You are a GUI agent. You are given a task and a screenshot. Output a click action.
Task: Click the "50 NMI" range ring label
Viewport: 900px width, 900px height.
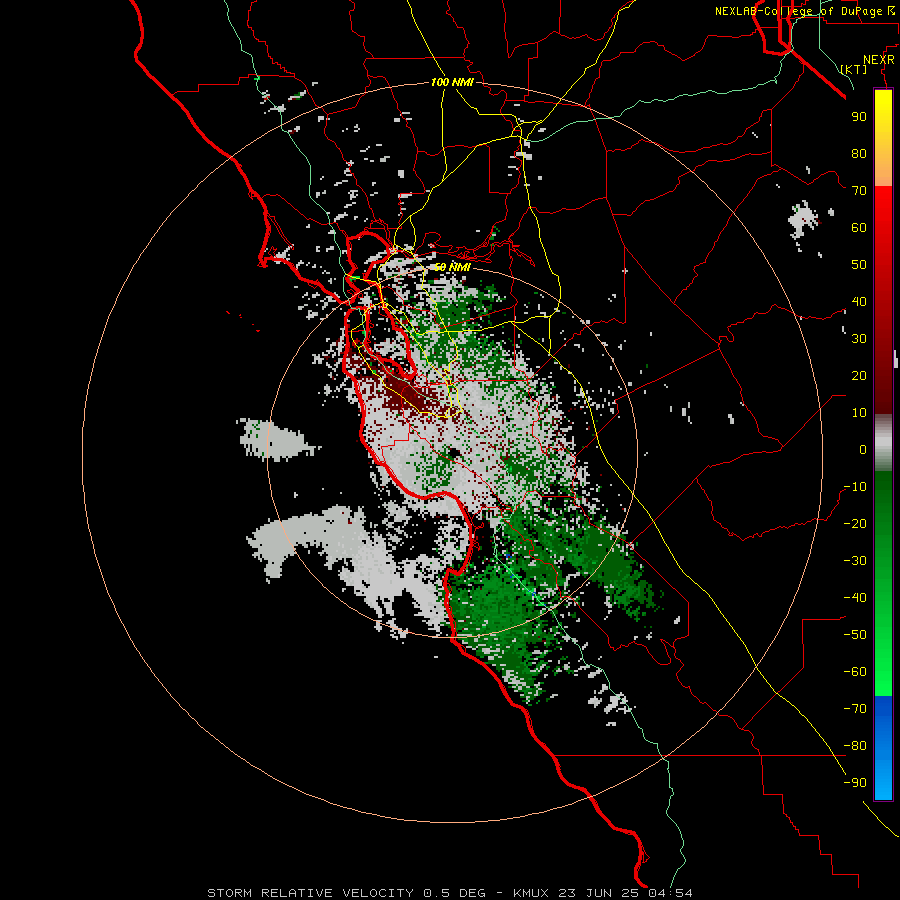point(452,267)
